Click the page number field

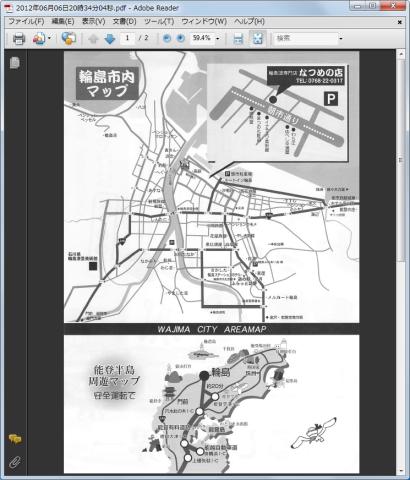point(127,38)
